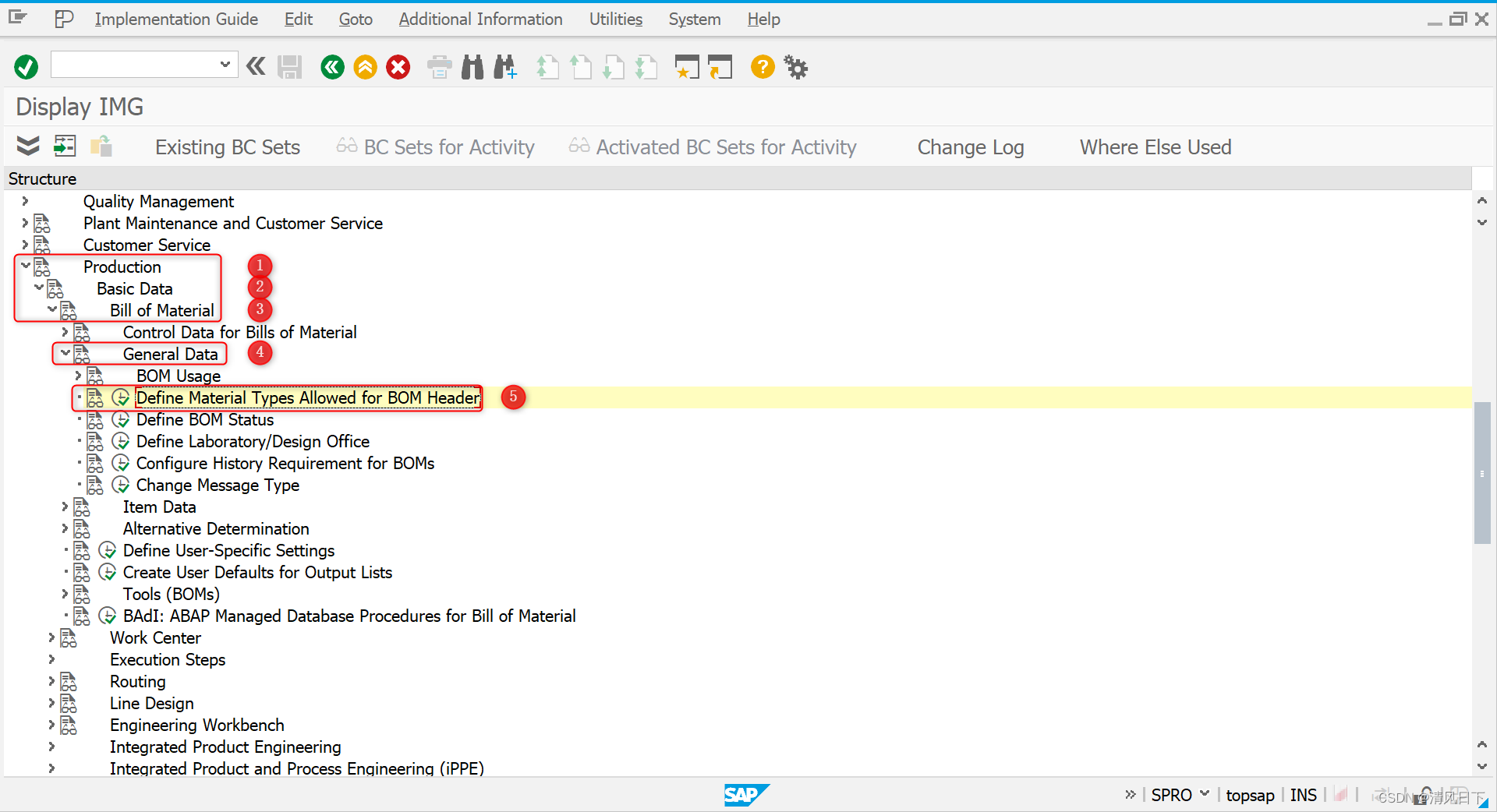This screenshot has width=1497, height=812.
Task: Open the command field dropdown arrow
Action: click(x=225, y=65)
